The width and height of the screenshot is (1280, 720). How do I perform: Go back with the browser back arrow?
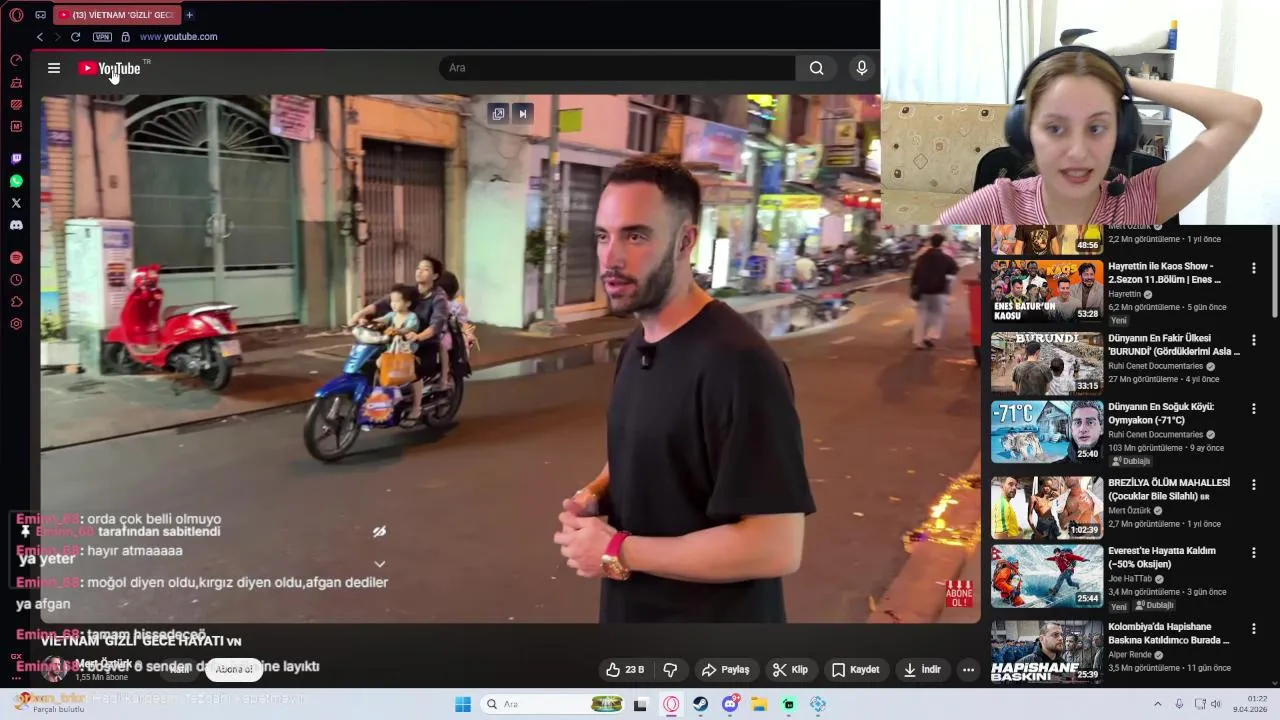40,37
